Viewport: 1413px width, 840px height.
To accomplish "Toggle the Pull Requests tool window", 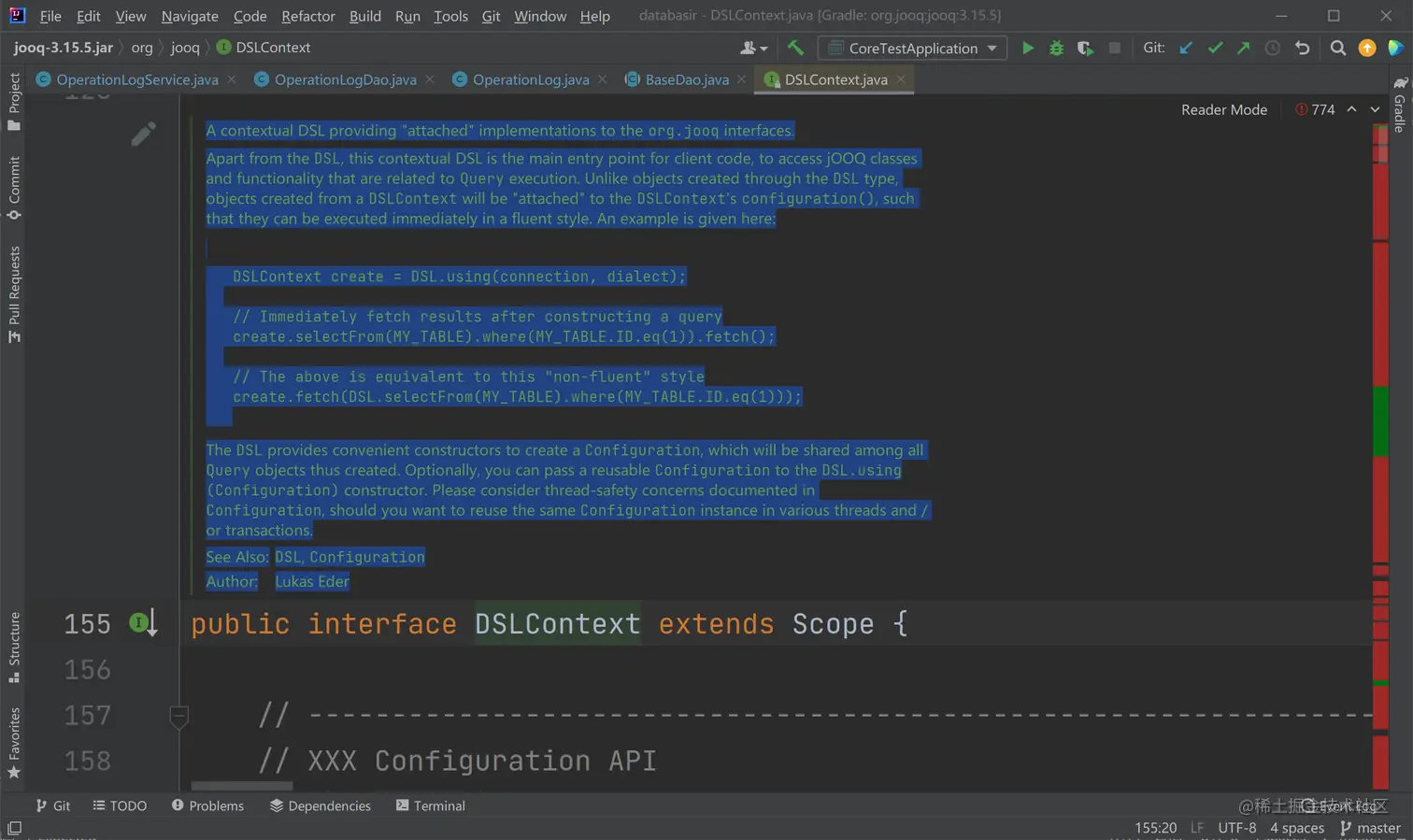I will (x=14, y=294).
